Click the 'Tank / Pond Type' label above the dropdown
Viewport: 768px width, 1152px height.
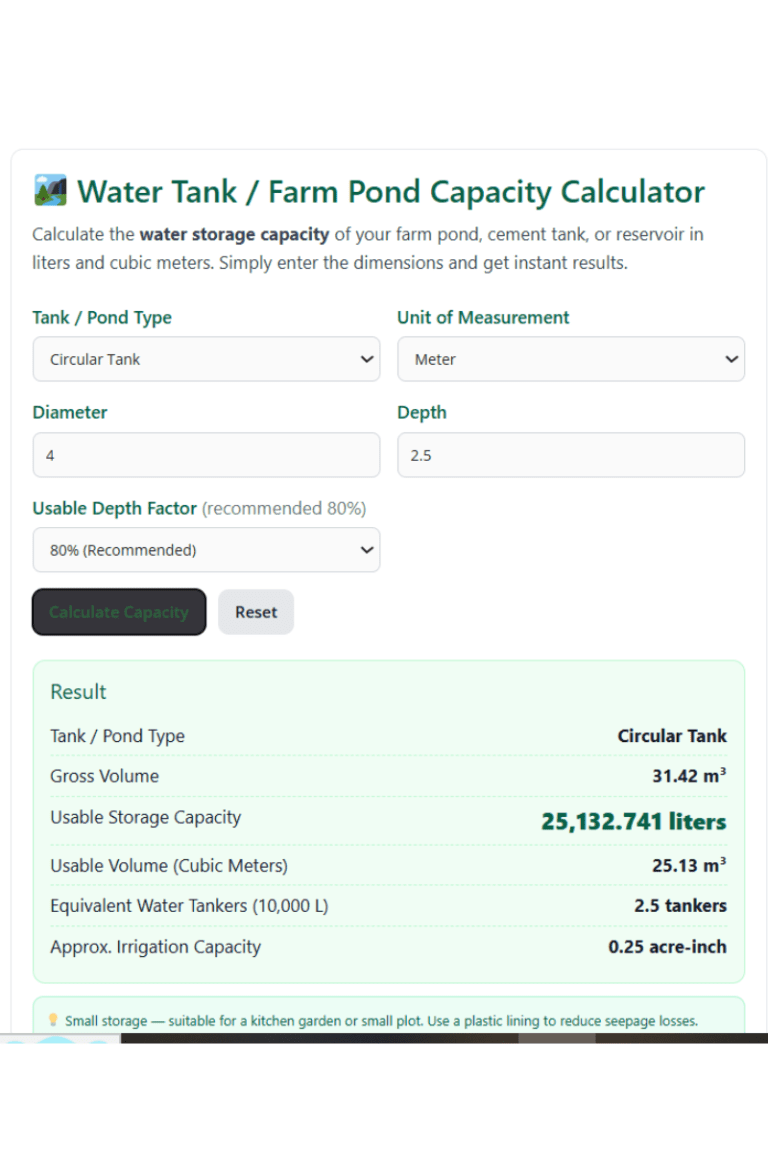point(102,317)
